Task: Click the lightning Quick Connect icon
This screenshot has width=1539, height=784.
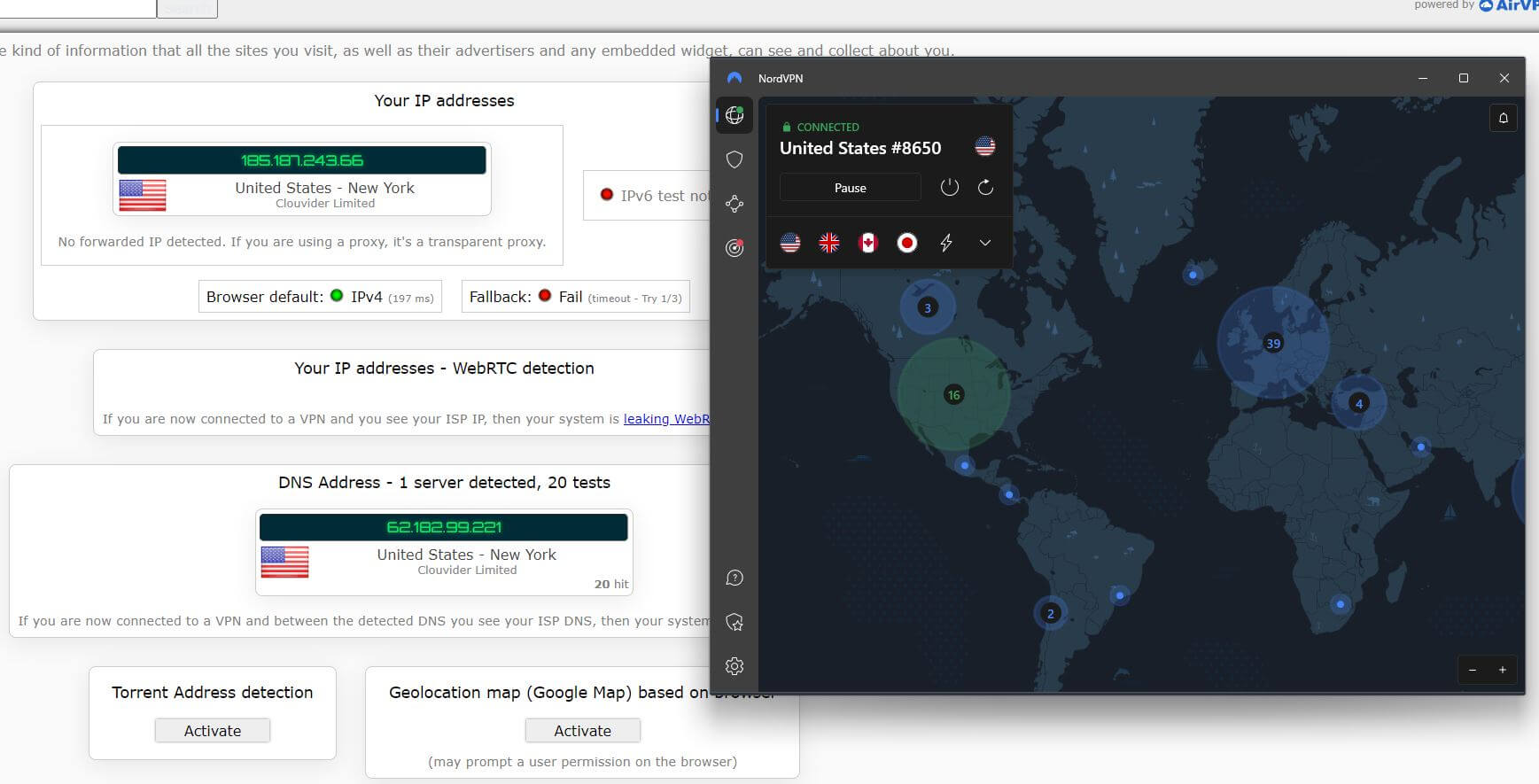Action: pyautogui.click(x=945, y=243)
